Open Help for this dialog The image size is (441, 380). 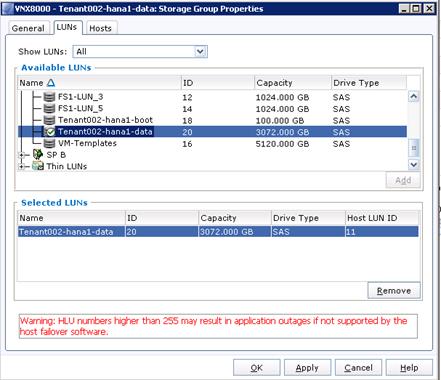pos(409,368)
